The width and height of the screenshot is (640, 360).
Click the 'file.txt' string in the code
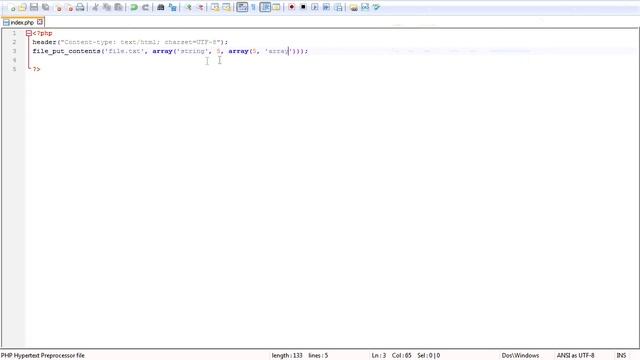click(124, 51)
